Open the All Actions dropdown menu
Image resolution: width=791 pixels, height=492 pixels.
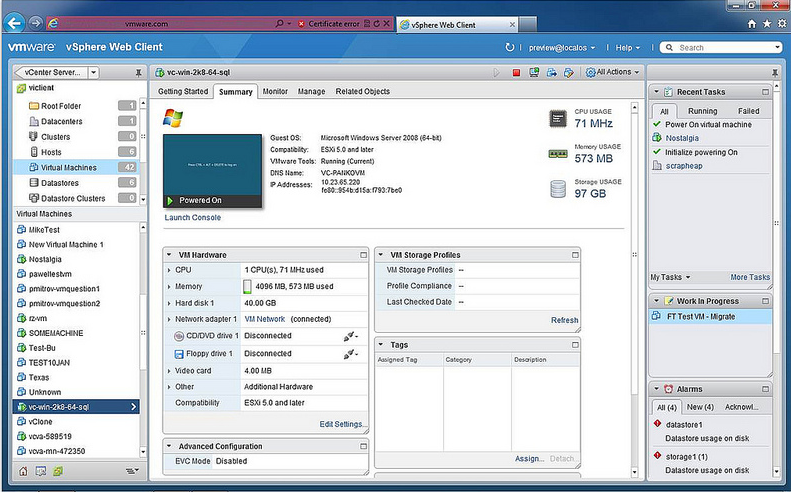tap(612, 73)
